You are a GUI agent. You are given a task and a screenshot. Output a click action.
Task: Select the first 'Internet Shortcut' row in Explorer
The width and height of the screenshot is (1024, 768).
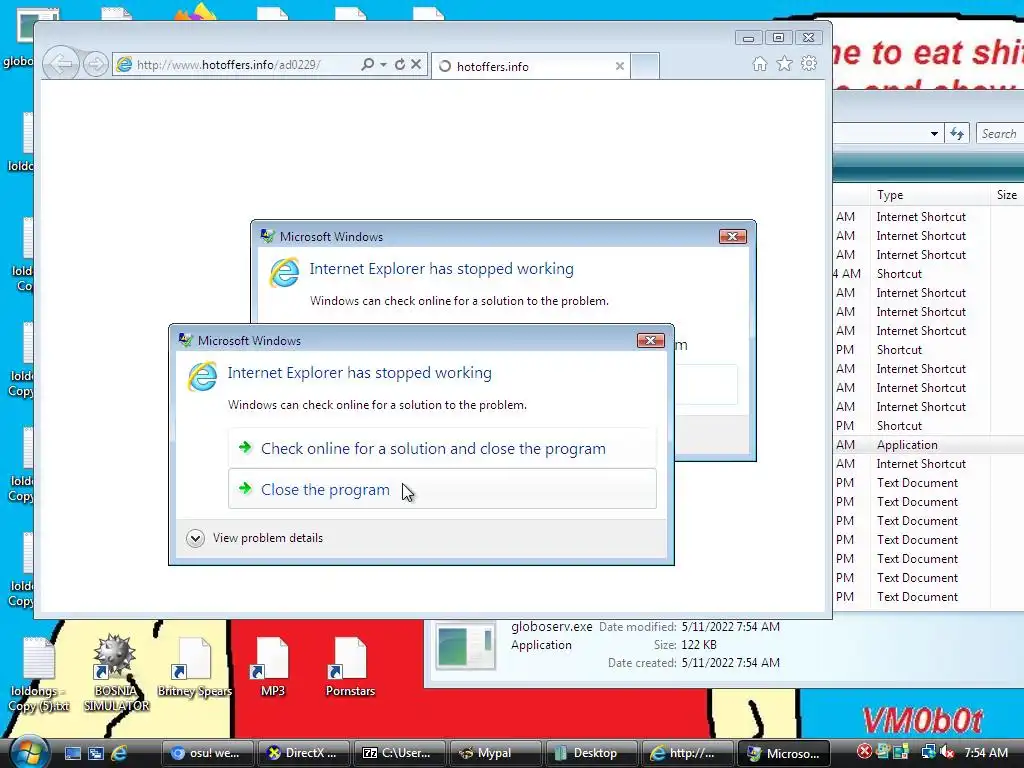929,217
